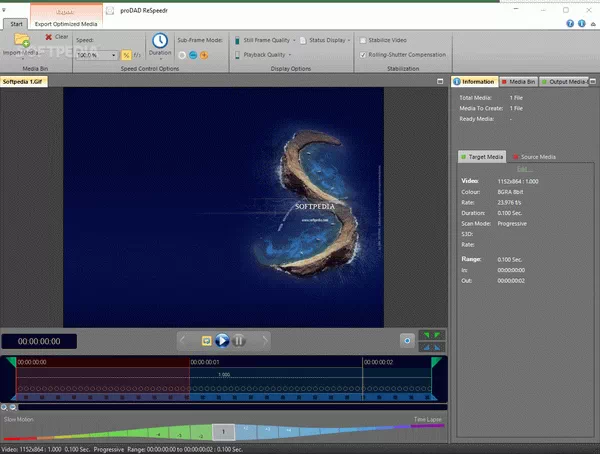
Task: Pause the video playback
Action: [239, 340]
